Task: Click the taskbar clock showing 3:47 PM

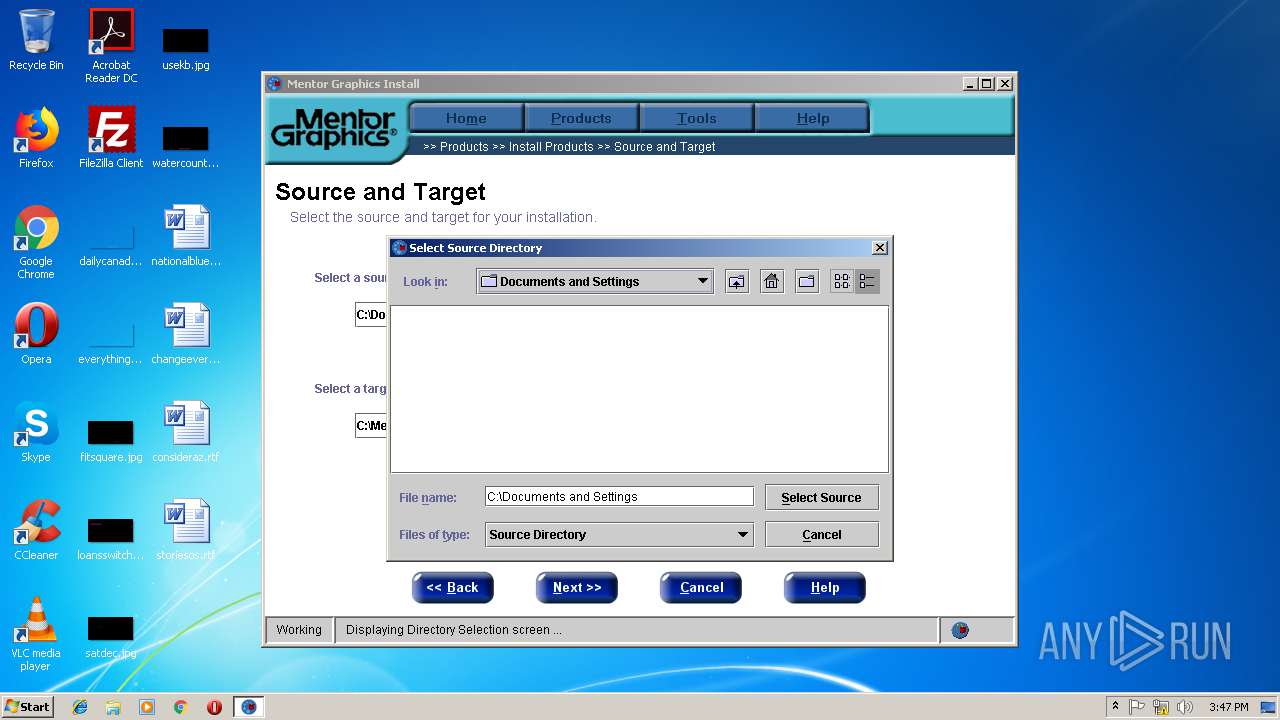Action: (x=1228, y=707)
